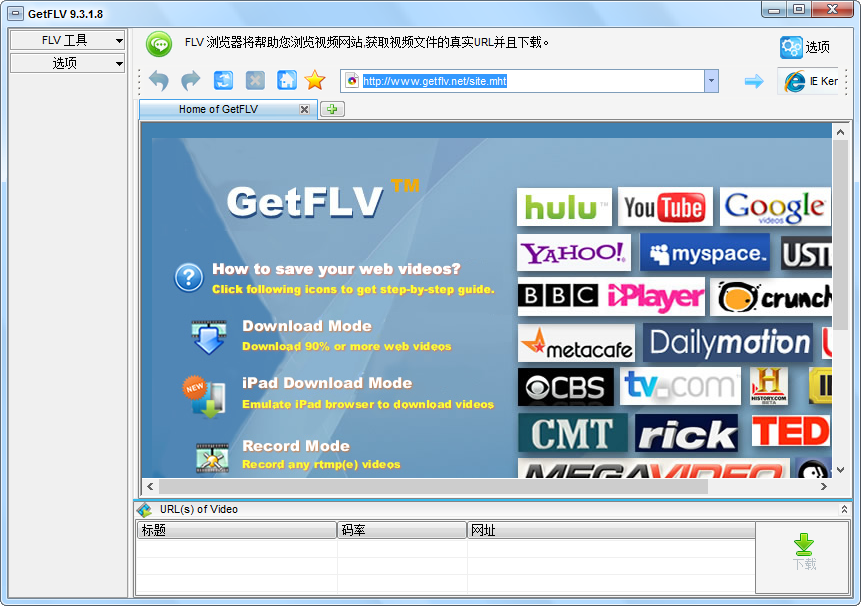Open the YouTube site thumbnail

point(665,206)
